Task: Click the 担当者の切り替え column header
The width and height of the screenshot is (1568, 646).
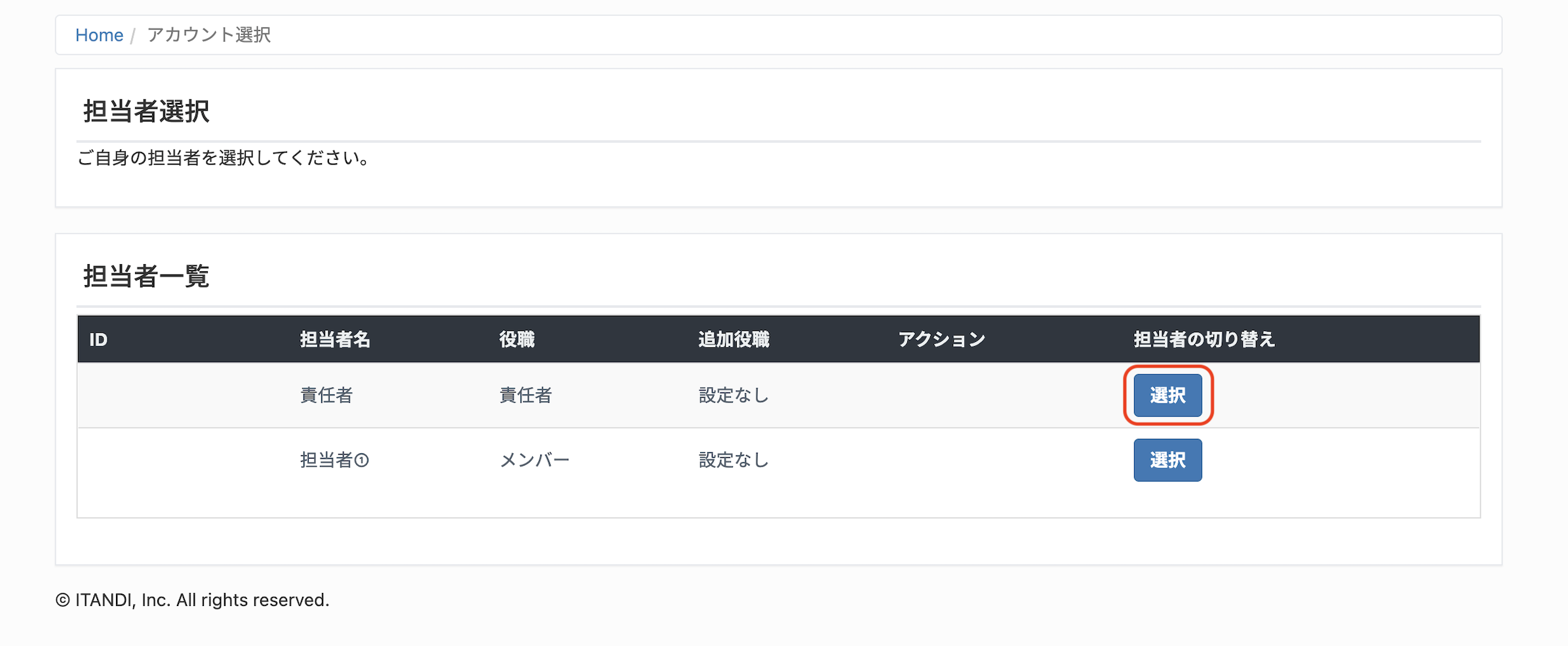Action: 1204,339
